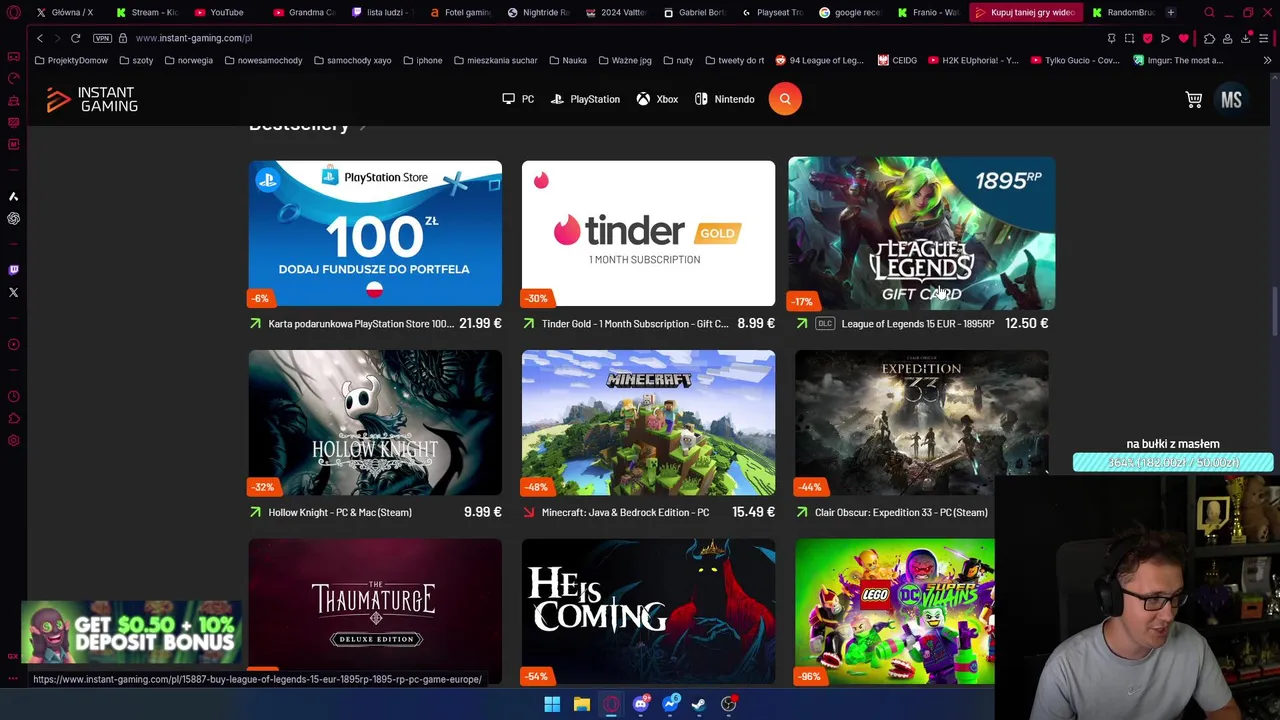This screenshot has width=1280, height=720.
Task: Open a new tab with plus button
Action: [x=1171, y=13]
